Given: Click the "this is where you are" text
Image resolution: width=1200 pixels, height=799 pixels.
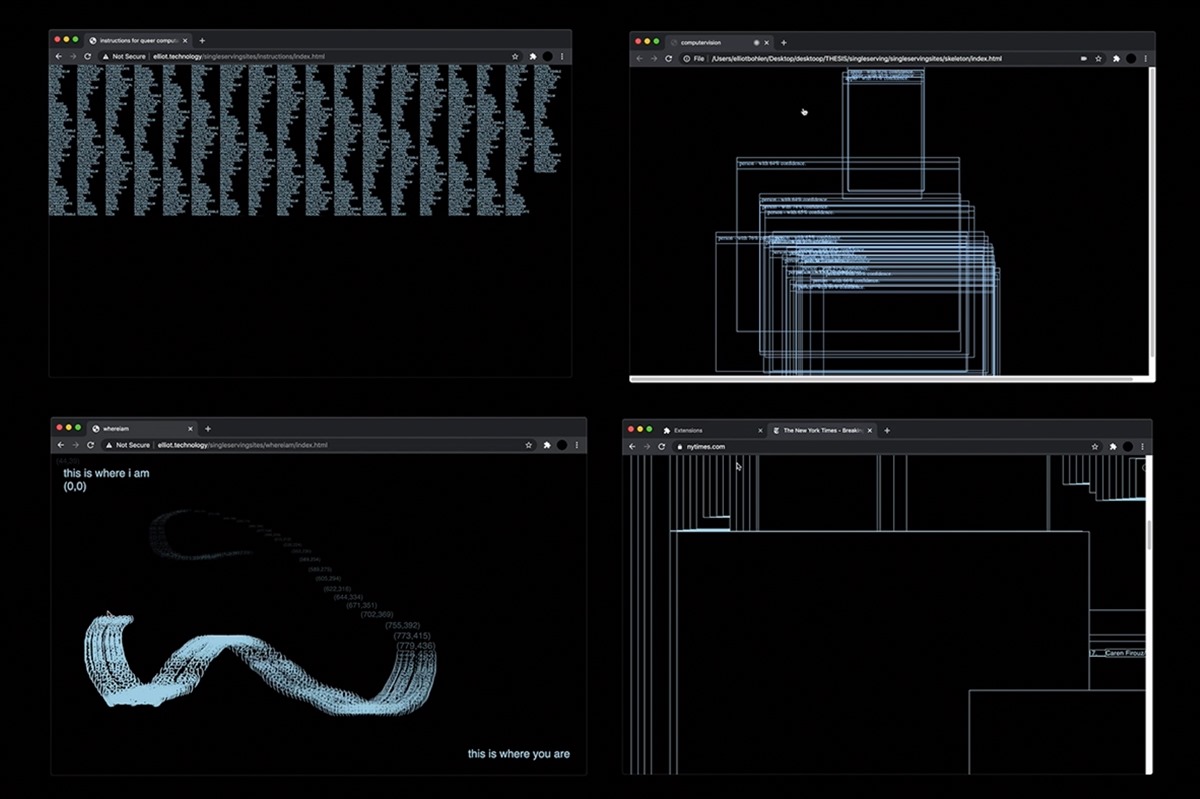Looking at the screenshot, I should coord(519,753).
